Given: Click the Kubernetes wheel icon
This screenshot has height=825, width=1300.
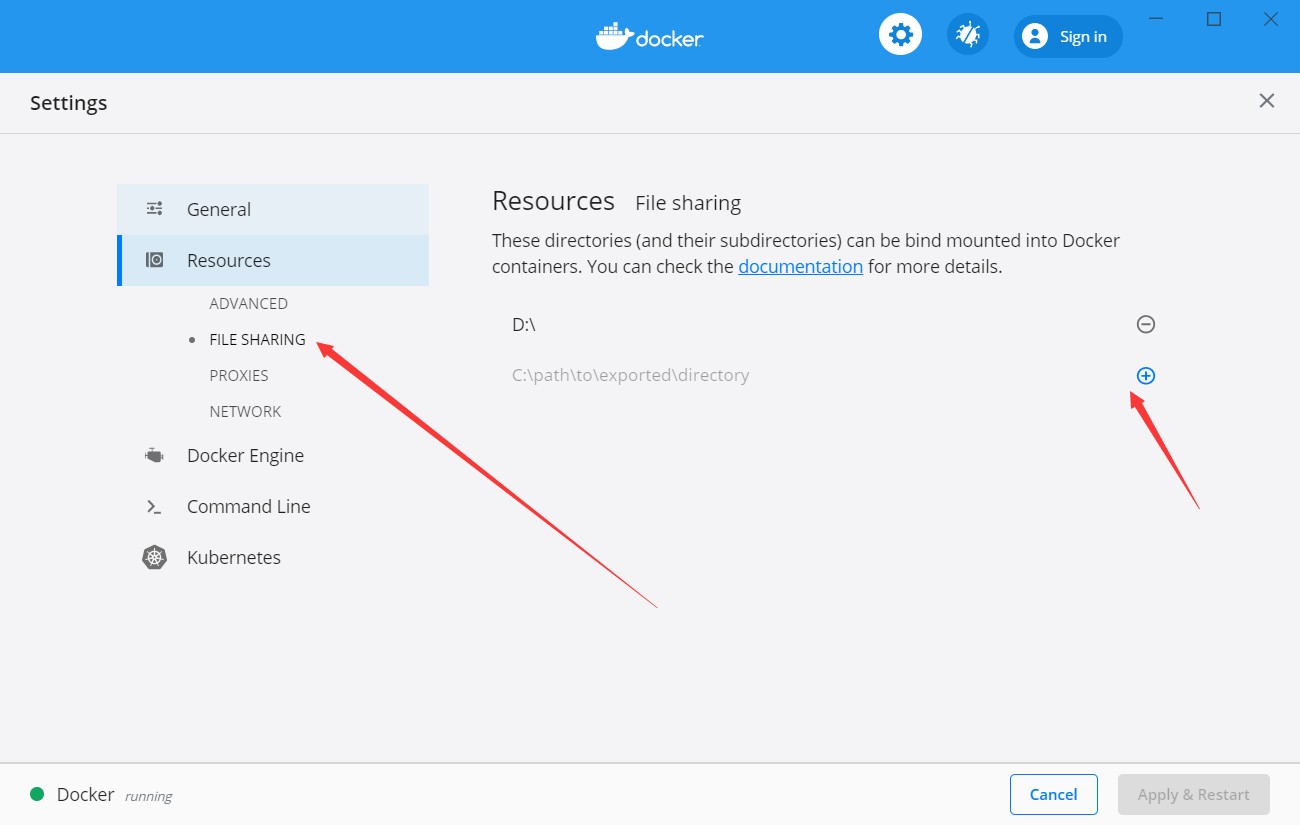Looking at the screenshot, I should click(x=154, y=557).
